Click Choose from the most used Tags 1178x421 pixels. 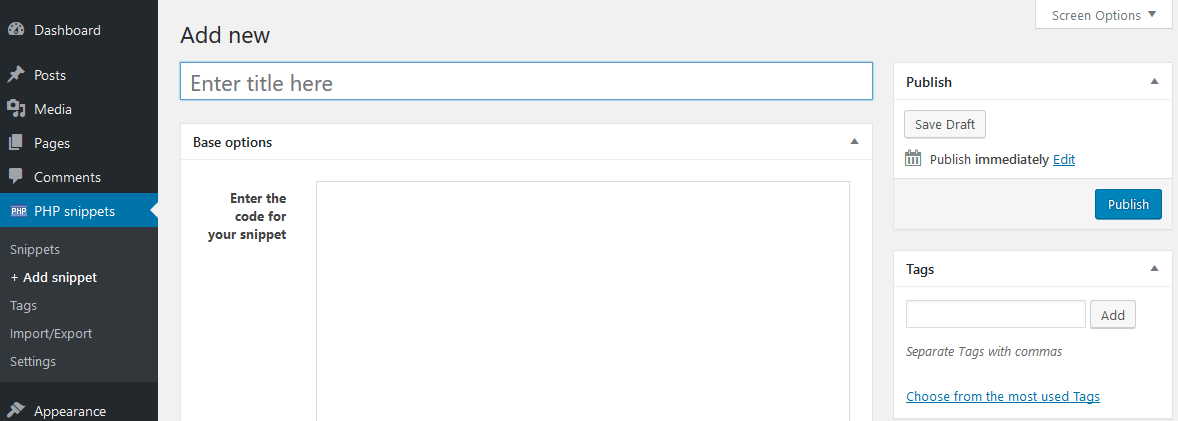[1002, 396]
